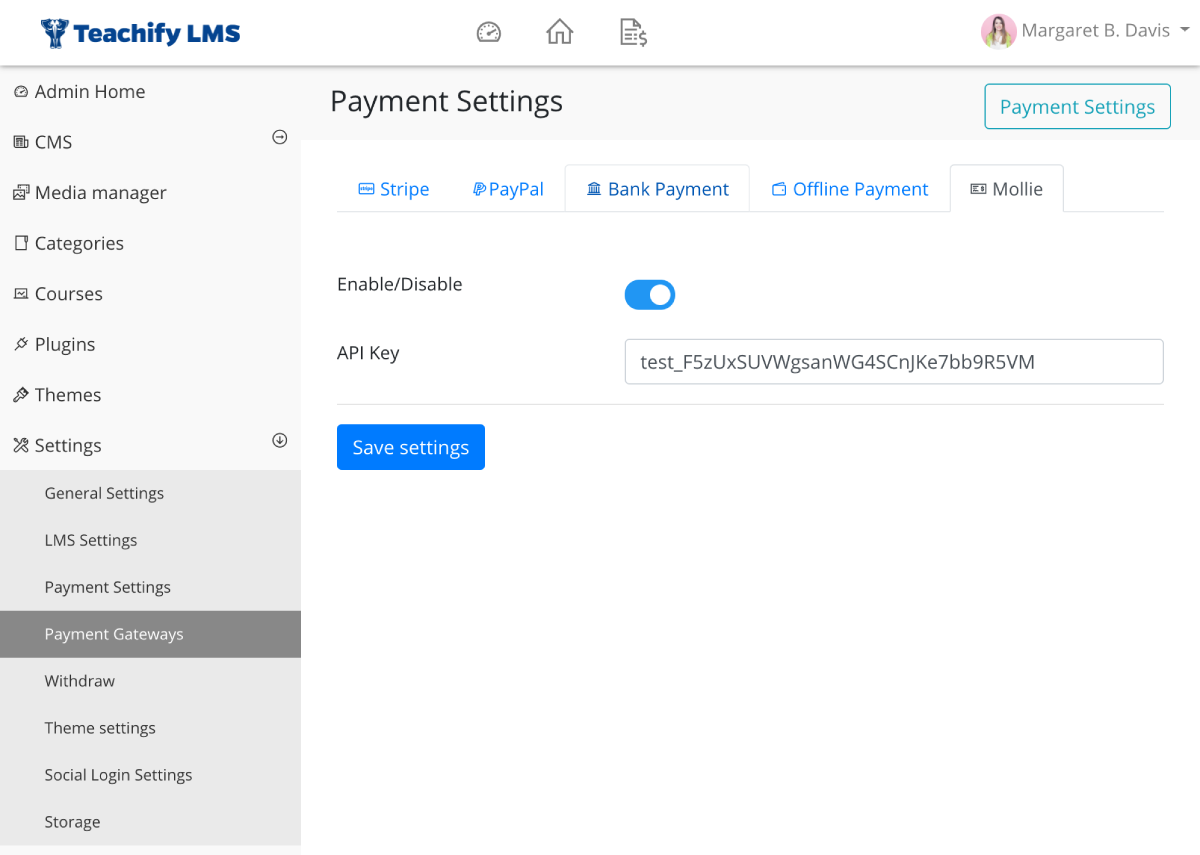Open Storage submenu item

150,822
